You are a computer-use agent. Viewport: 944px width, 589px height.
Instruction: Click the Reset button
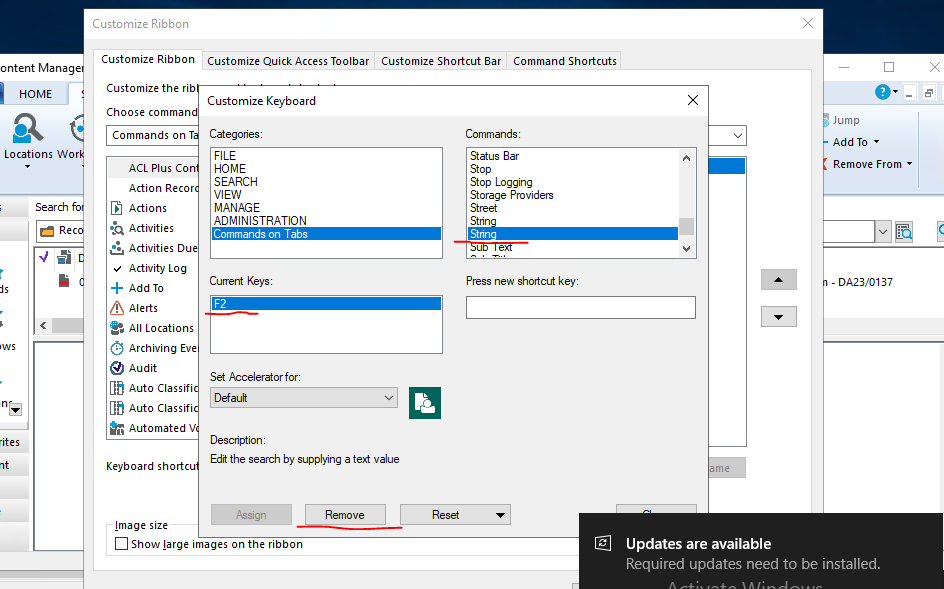(446, 514)
